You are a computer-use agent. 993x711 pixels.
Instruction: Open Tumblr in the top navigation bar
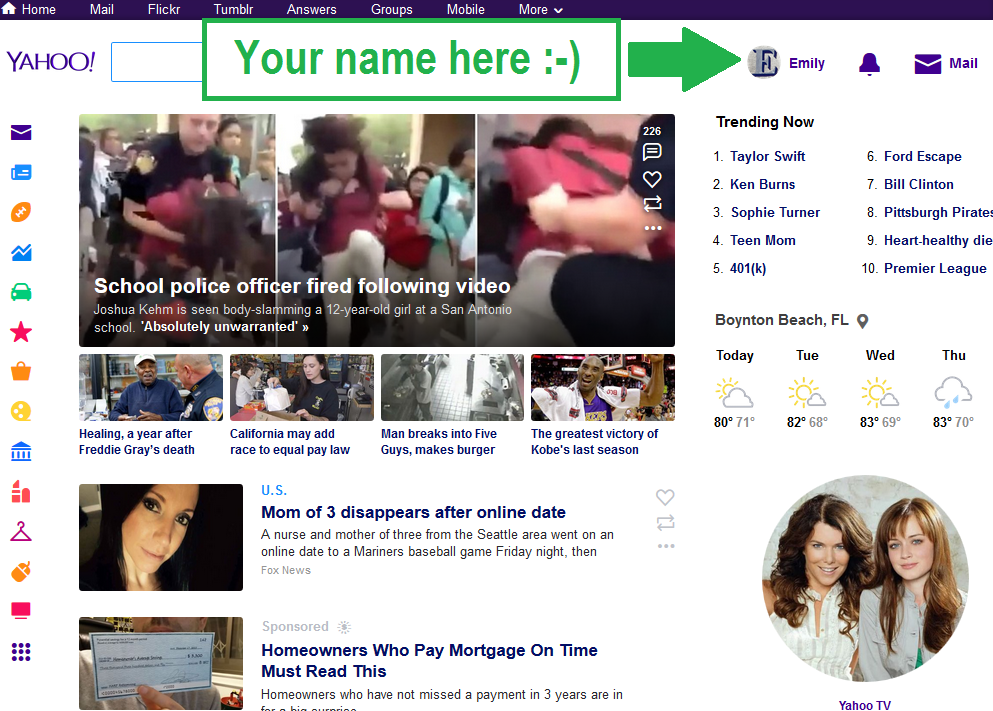click(x=233, y=9)
